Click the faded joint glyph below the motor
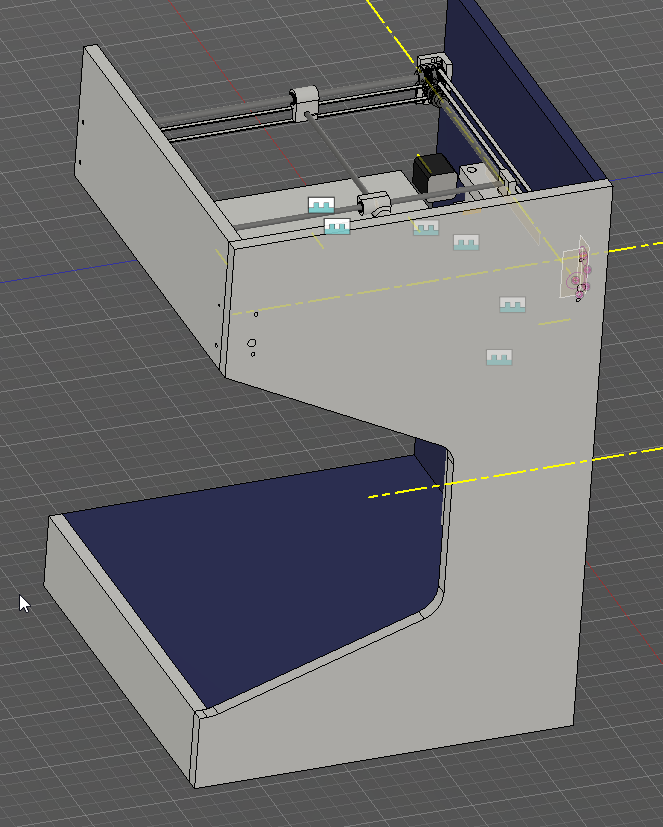 click(426, 228)
